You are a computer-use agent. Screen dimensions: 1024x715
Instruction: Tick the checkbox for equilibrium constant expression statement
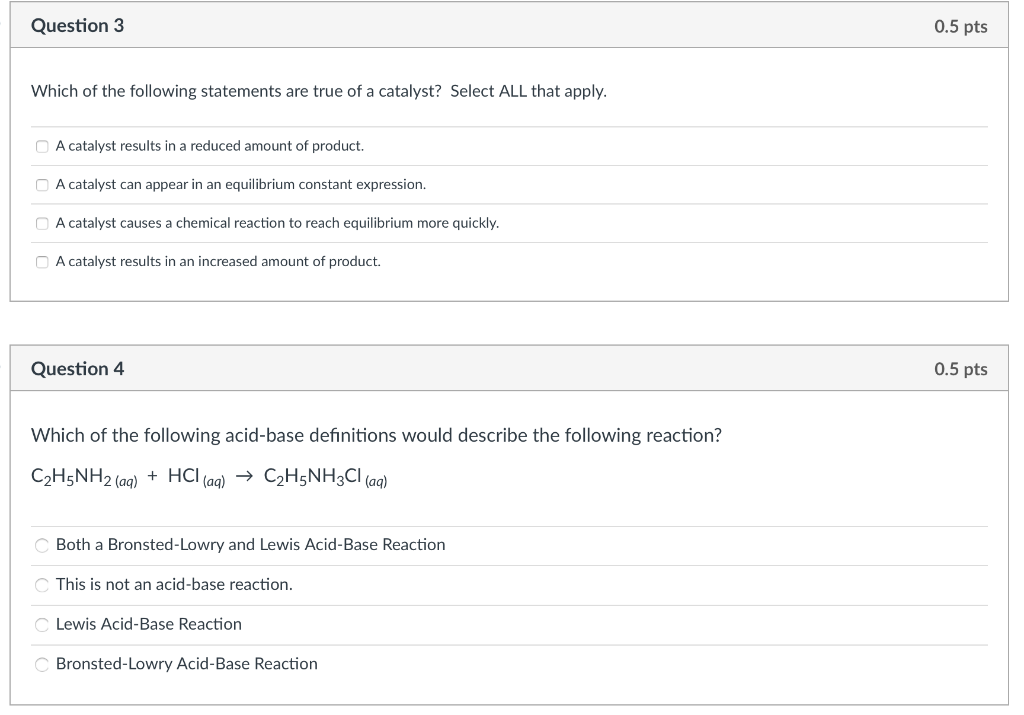[x=42, y=185]
